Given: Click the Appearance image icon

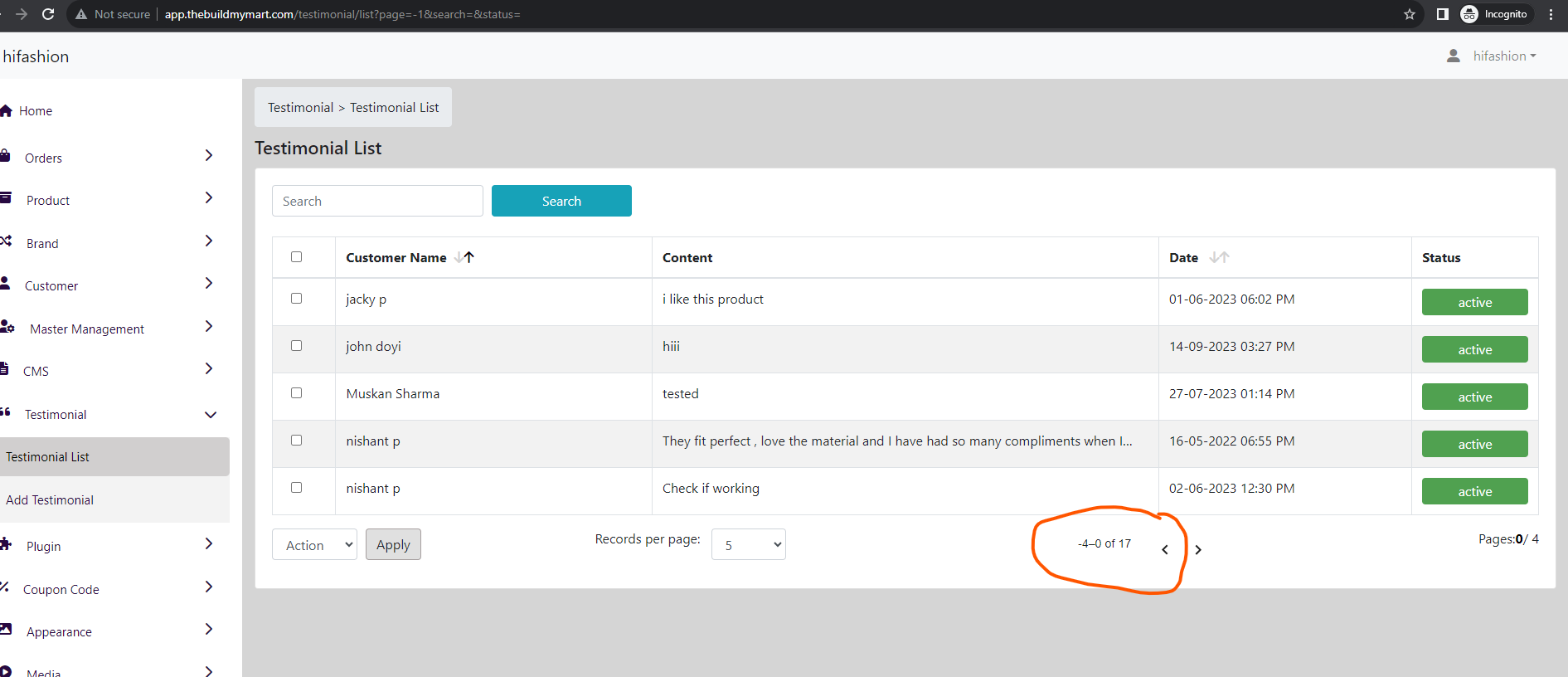Looking at the screenshot, I should point(6,629).
